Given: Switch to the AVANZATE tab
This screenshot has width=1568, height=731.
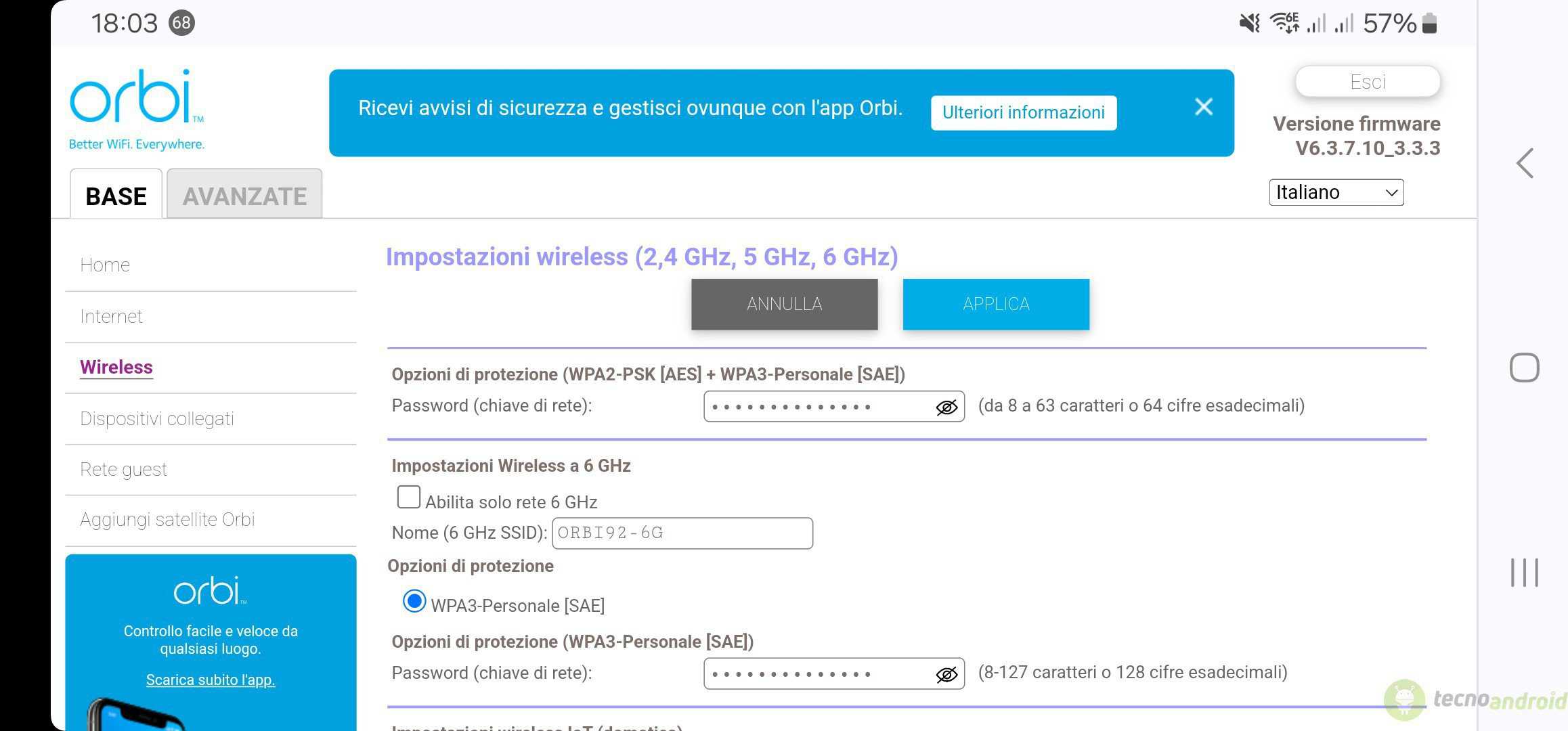Looking at the screenshot, I should pos(244,195).
